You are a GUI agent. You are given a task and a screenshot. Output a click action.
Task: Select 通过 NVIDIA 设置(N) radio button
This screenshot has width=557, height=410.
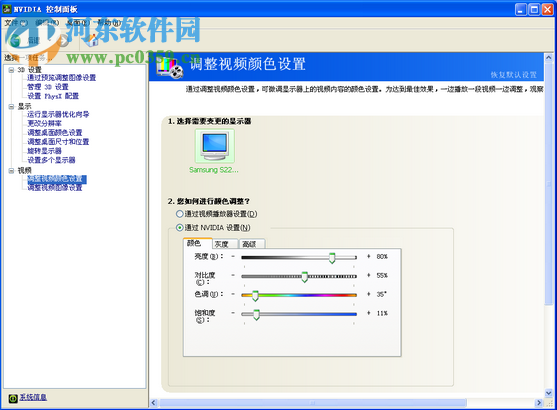(x=180, y=228)
